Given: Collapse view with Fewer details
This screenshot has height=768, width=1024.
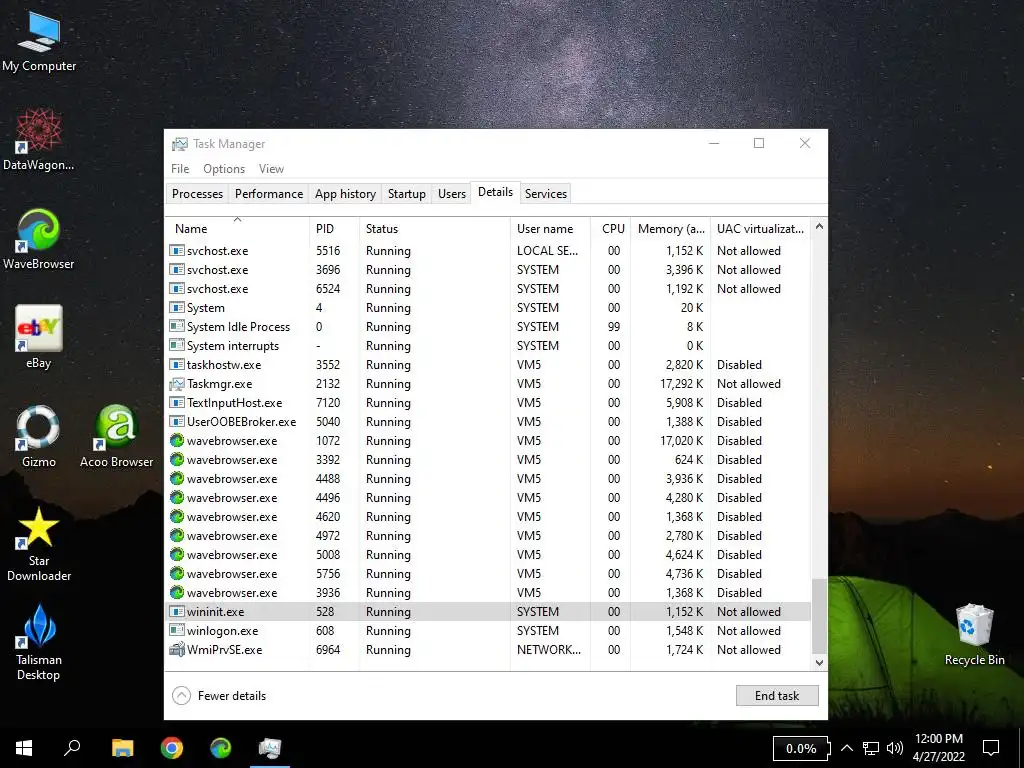Looking at the screenshot, I should coord(219,696).
